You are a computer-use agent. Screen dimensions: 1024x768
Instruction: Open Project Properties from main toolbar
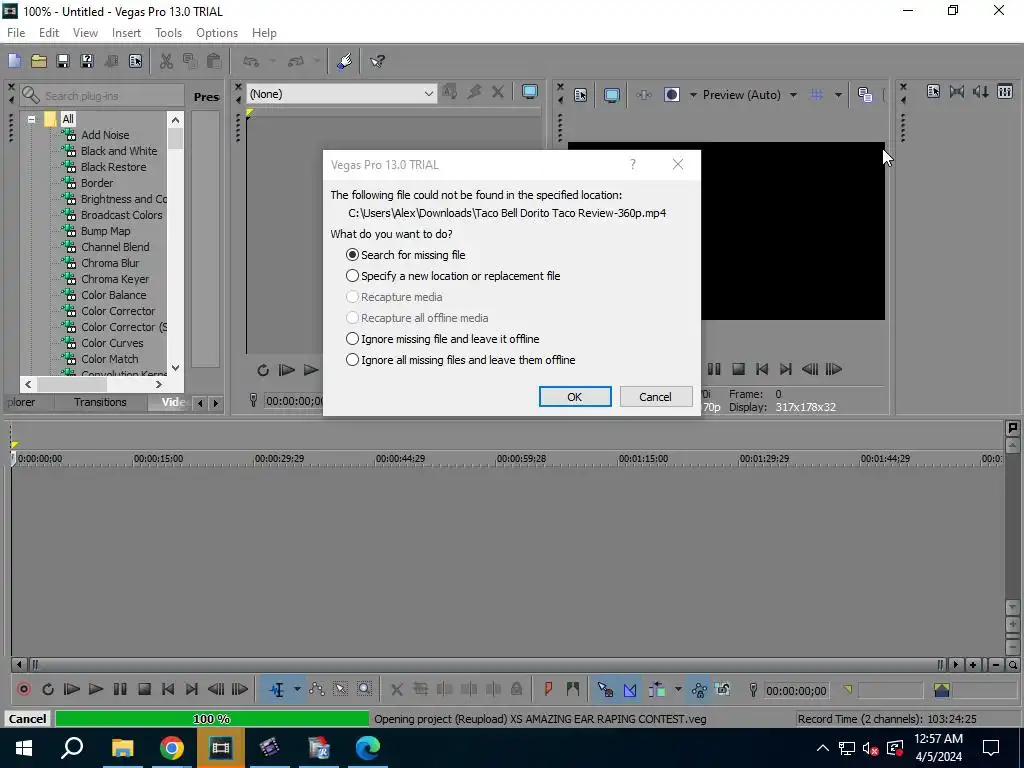(135, 61)
